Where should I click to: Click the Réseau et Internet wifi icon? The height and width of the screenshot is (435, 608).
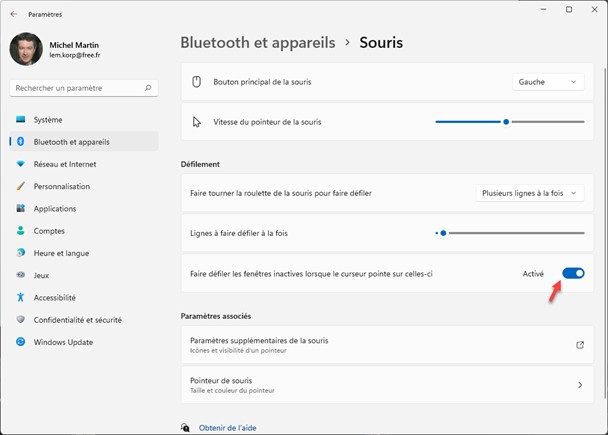coord(20,164)
